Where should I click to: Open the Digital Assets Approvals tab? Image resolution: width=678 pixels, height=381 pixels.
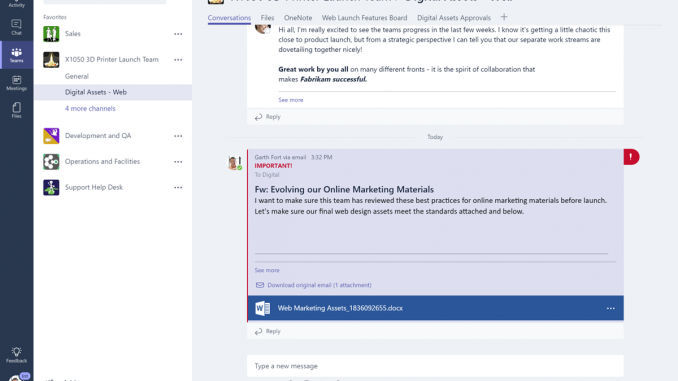(454, 18)
